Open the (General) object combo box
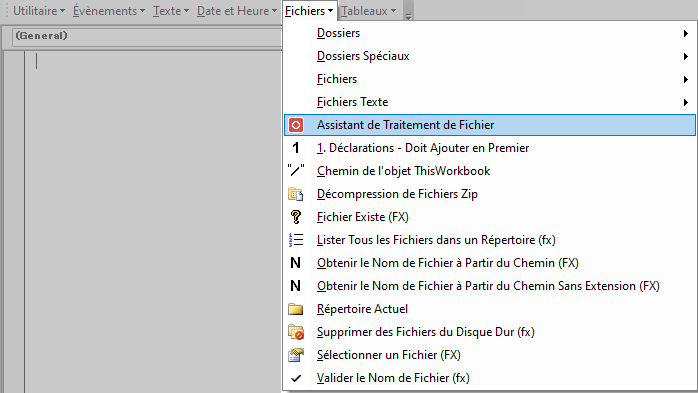This screenshot has width=698, height=393. 147,36
